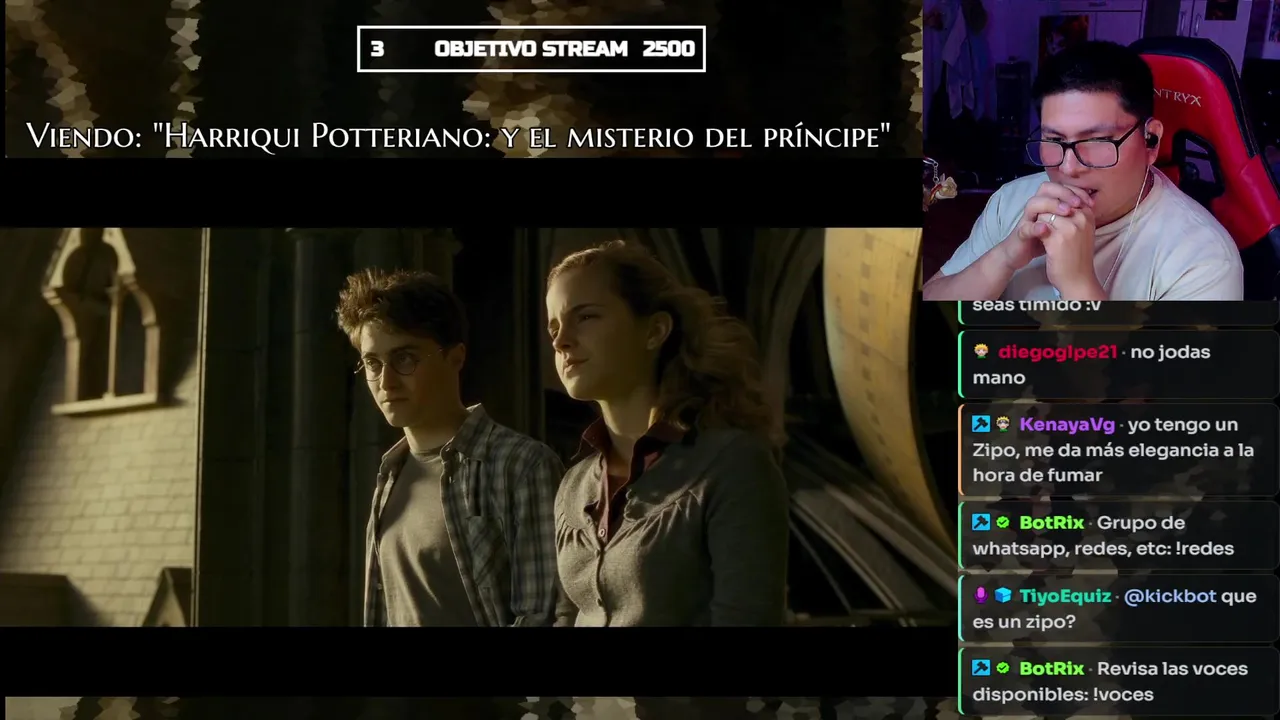
Task: Click the verified badge on BotRix's !redes message
Action: pyautogui.click(x=1003, y=523)
